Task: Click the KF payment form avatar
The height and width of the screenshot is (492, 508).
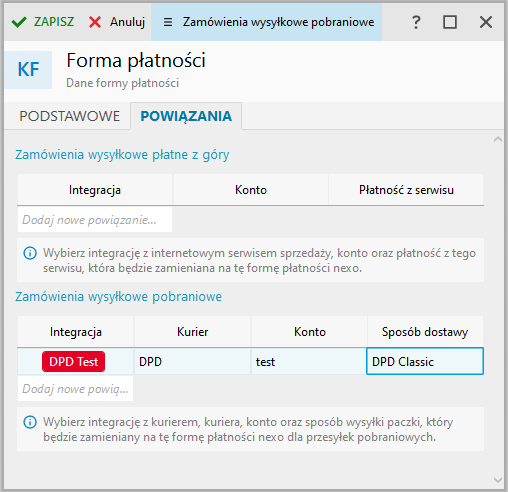Action: click(28, 70)
